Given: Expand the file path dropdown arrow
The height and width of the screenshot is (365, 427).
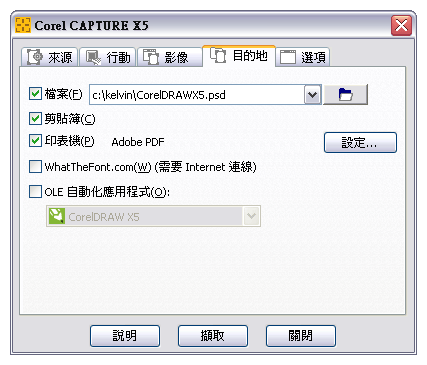Looking at the screenshot, I should pyautogui.click(x=312, y=95).
